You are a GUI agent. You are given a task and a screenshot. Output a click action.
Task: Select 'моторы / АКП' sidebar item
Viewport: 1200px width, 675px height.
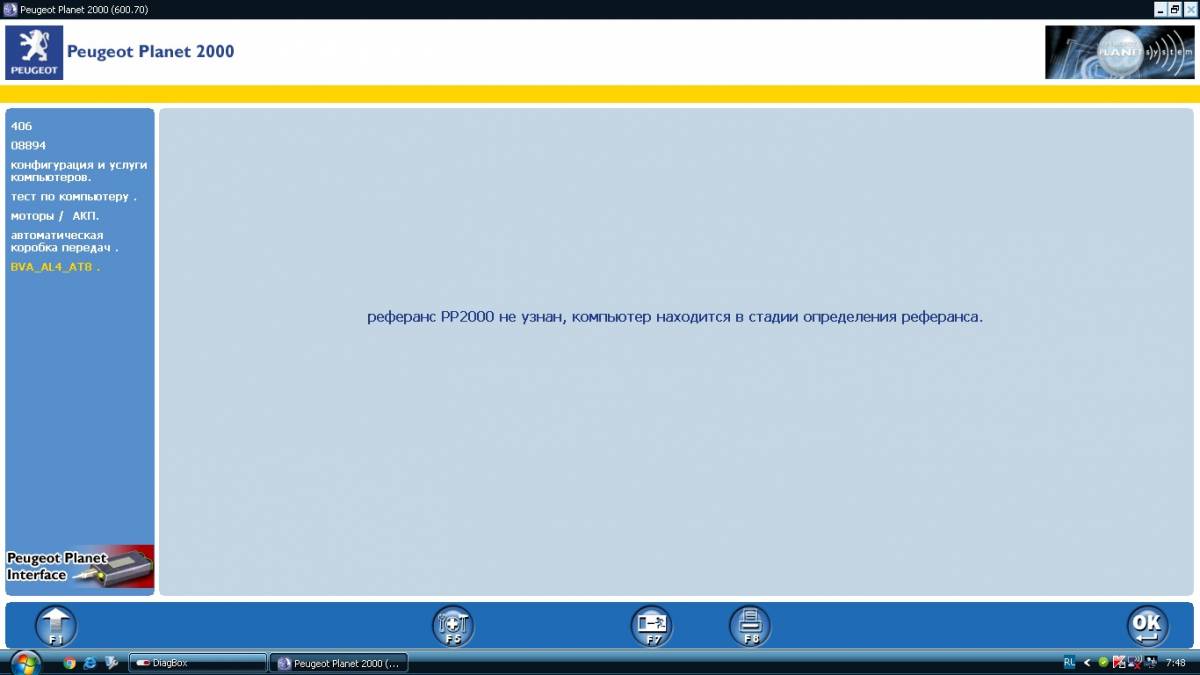point(55,215)
